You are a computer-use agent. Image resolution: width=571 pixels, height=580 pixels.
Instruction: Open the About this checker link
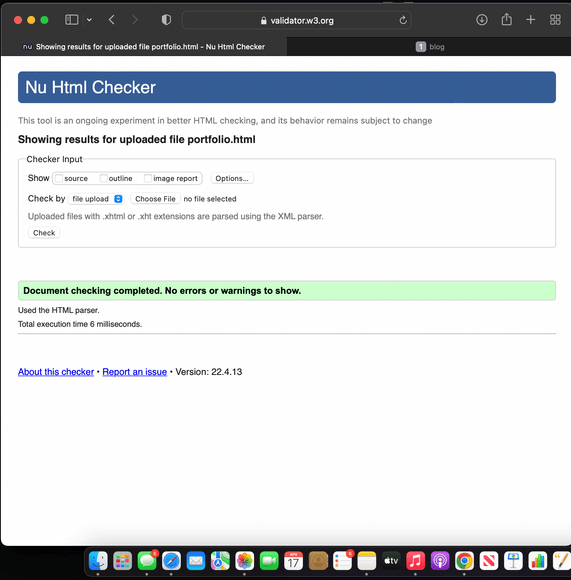click(x=56, y=372)
